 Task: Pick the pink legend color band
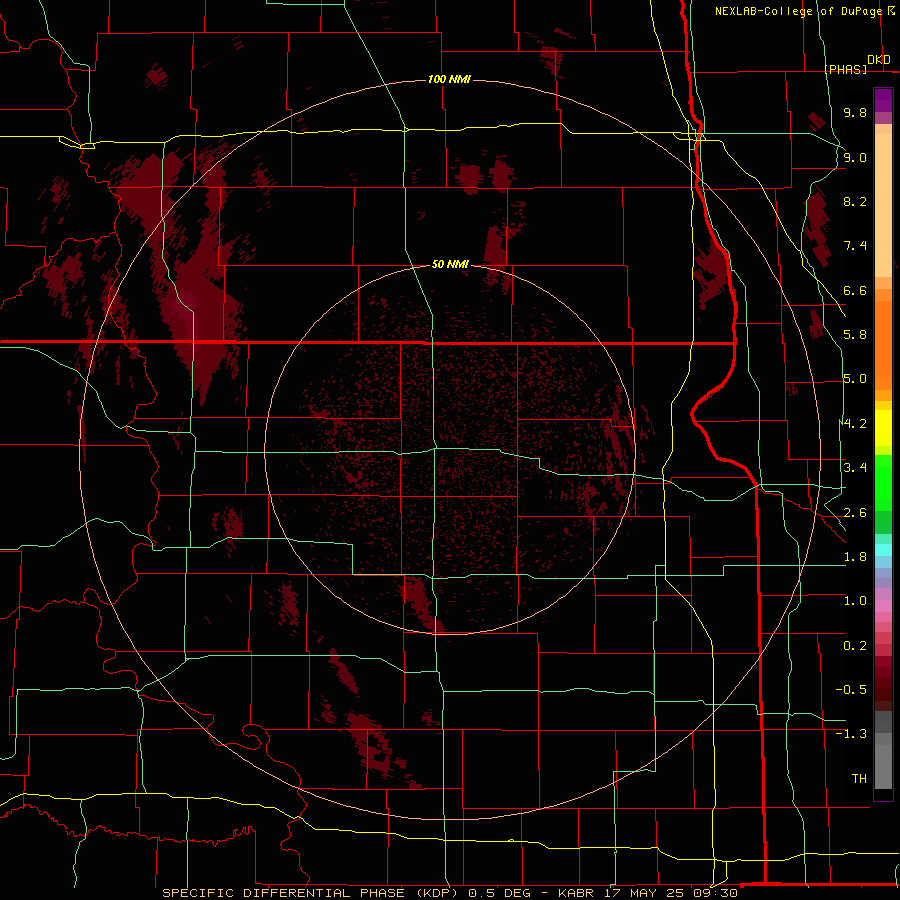coord(883,606)
